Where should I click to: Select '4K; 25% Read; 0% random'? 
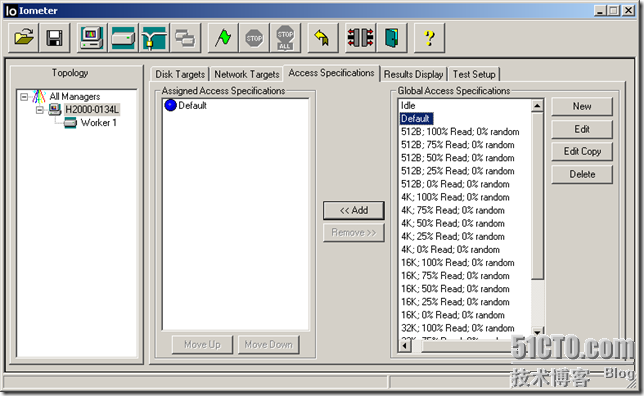(453, 237)
